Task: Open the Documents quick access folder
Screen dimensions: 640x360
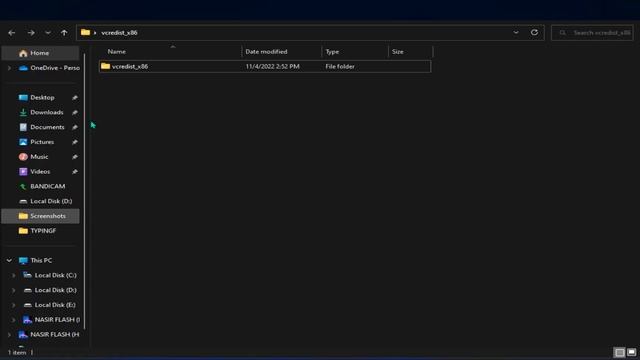Action: (x=42, y=127)
